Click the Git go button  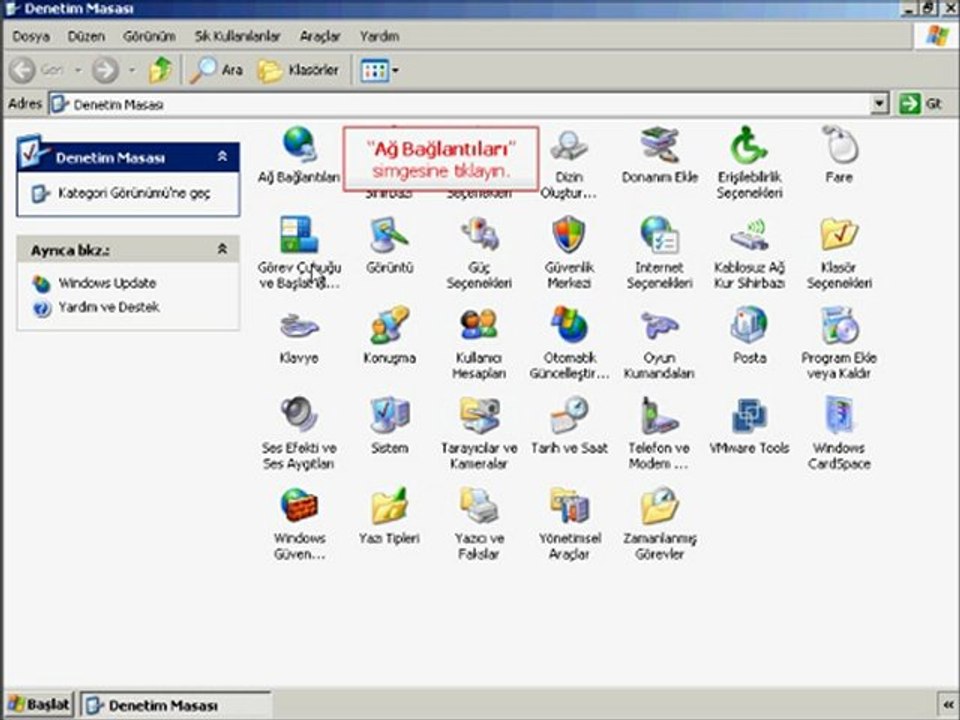(x=920, y=103)
